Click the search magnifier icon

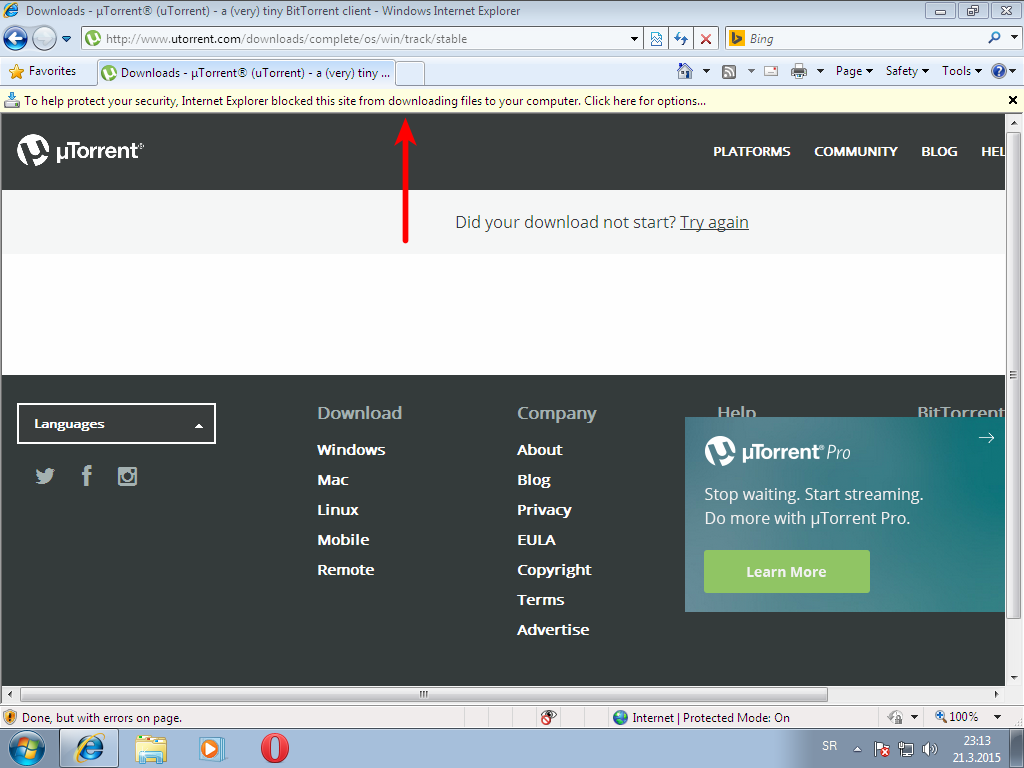click(995, 38)
